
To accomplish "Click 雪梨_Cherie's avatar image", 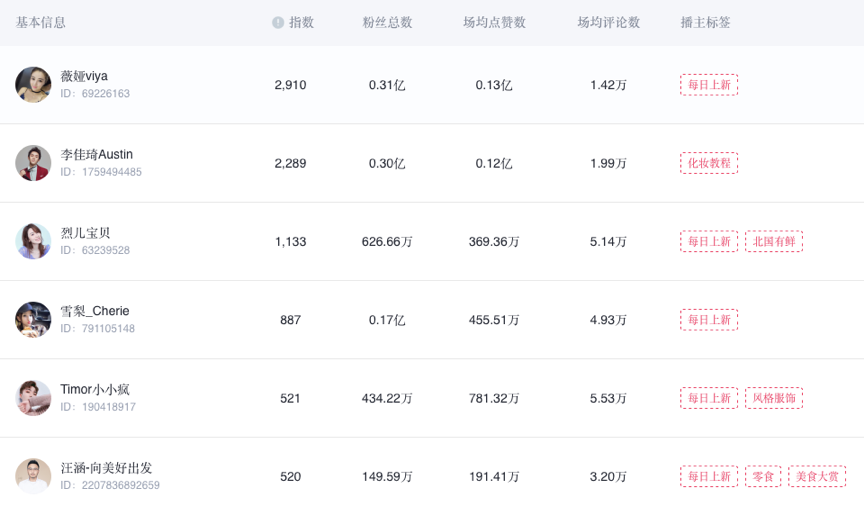I will (33, 320).
